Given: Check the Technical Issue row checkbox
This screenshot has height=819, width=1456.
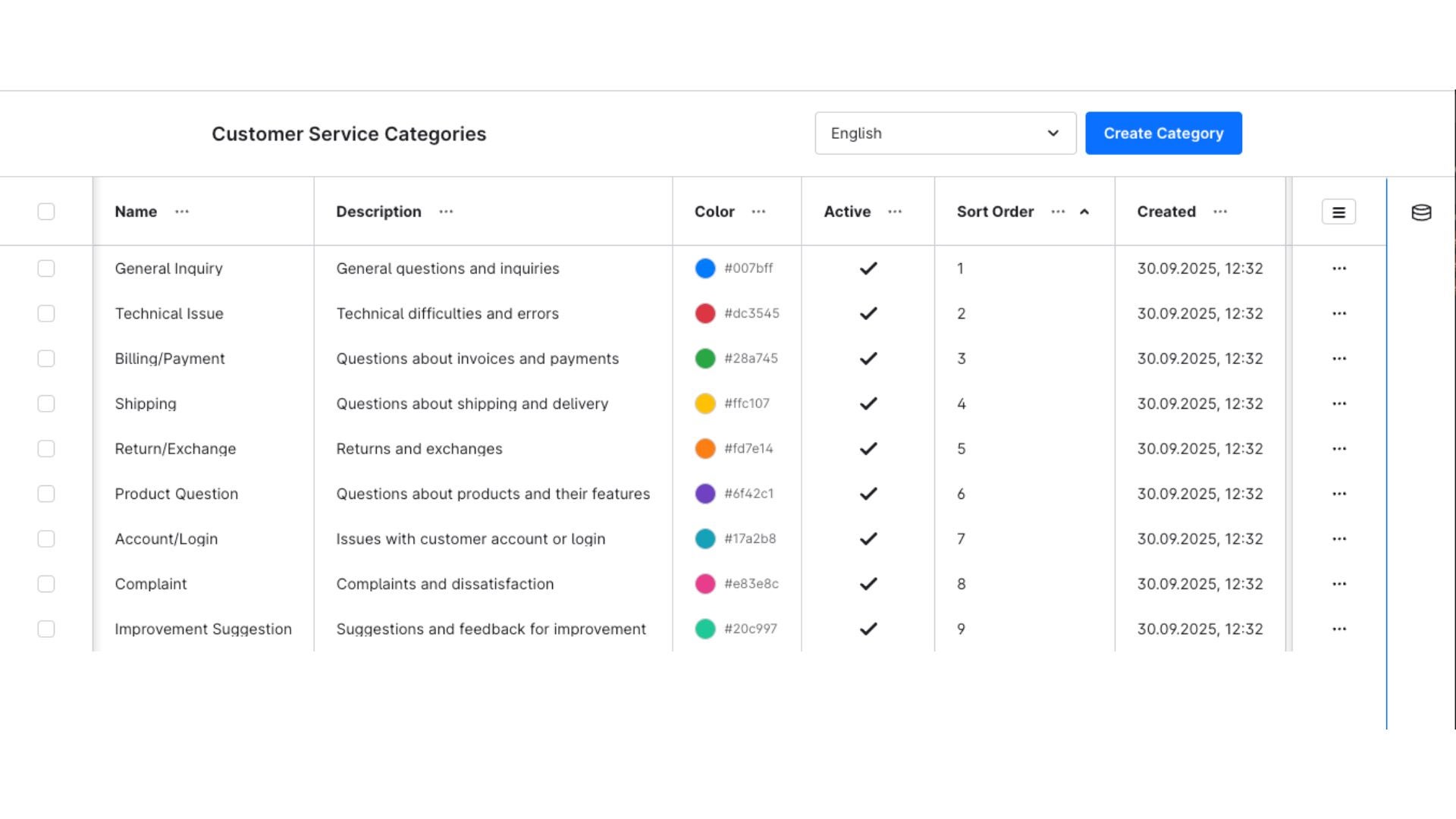Looking at the screenshot, I should click(x=46, y=313).
